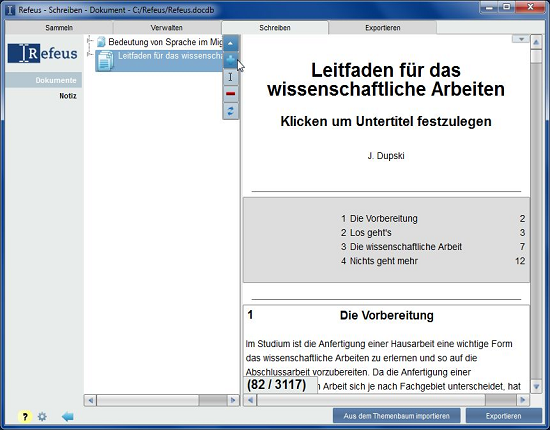Image resolution: width=550 pixels, height=430 pixels.
Task: Select Notiz in the left sidebar
Action: coord(68,96)
